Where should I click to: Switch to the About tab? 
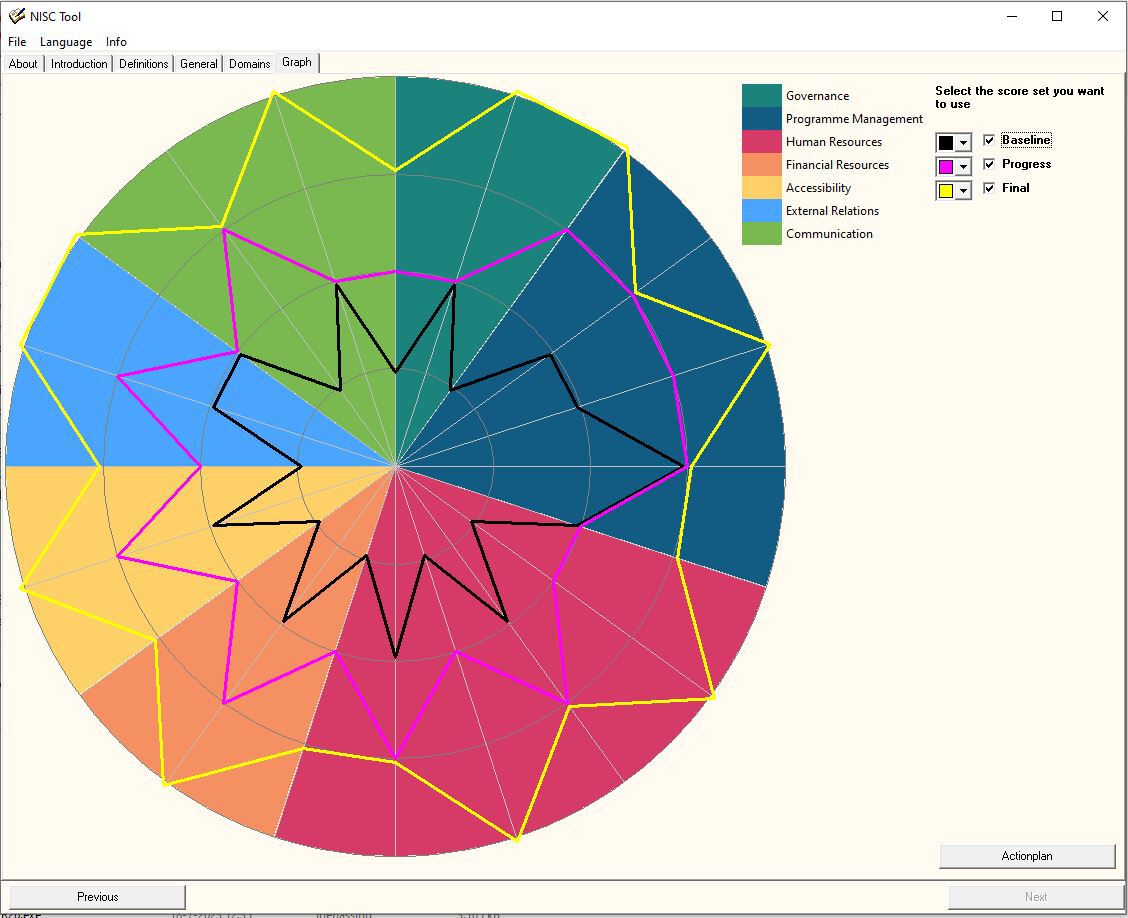tap(23, 63)
